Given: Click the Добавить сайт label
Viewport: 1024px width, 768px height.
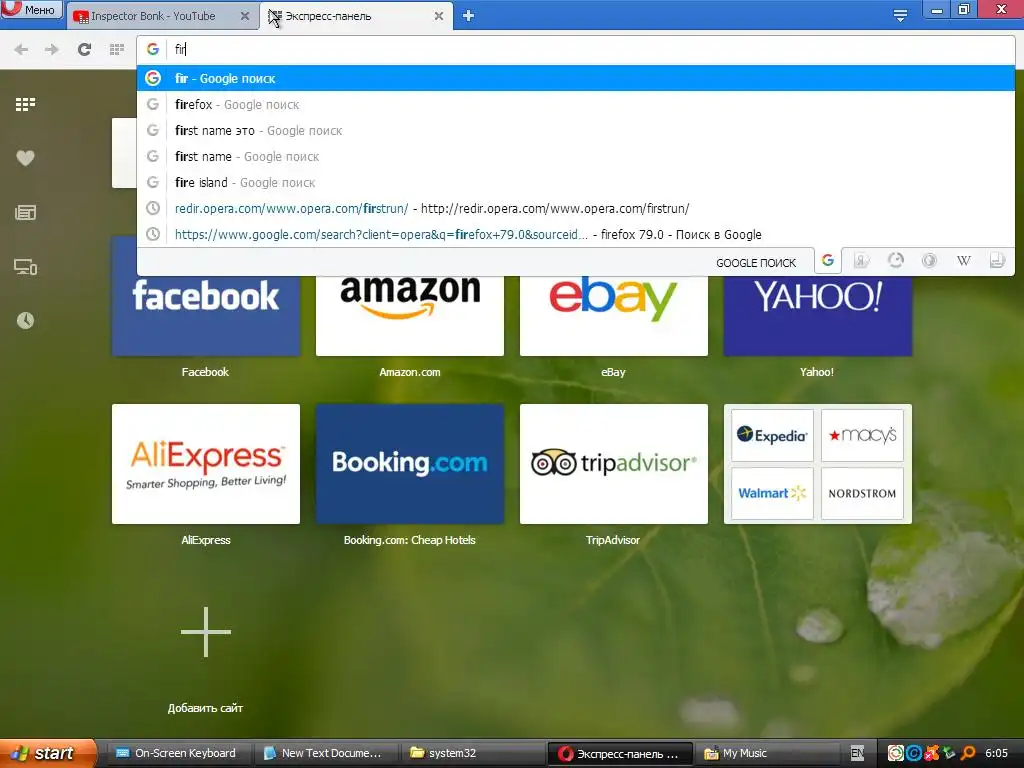Looking at the screenshot, I should point(205,708).
